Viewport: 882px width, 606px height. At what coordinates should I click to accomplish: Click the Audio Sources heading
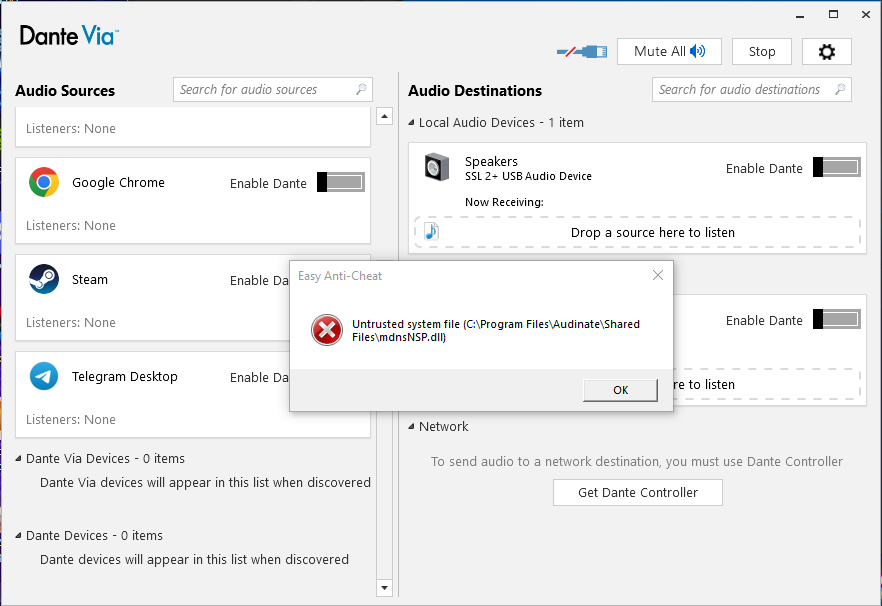65,91
